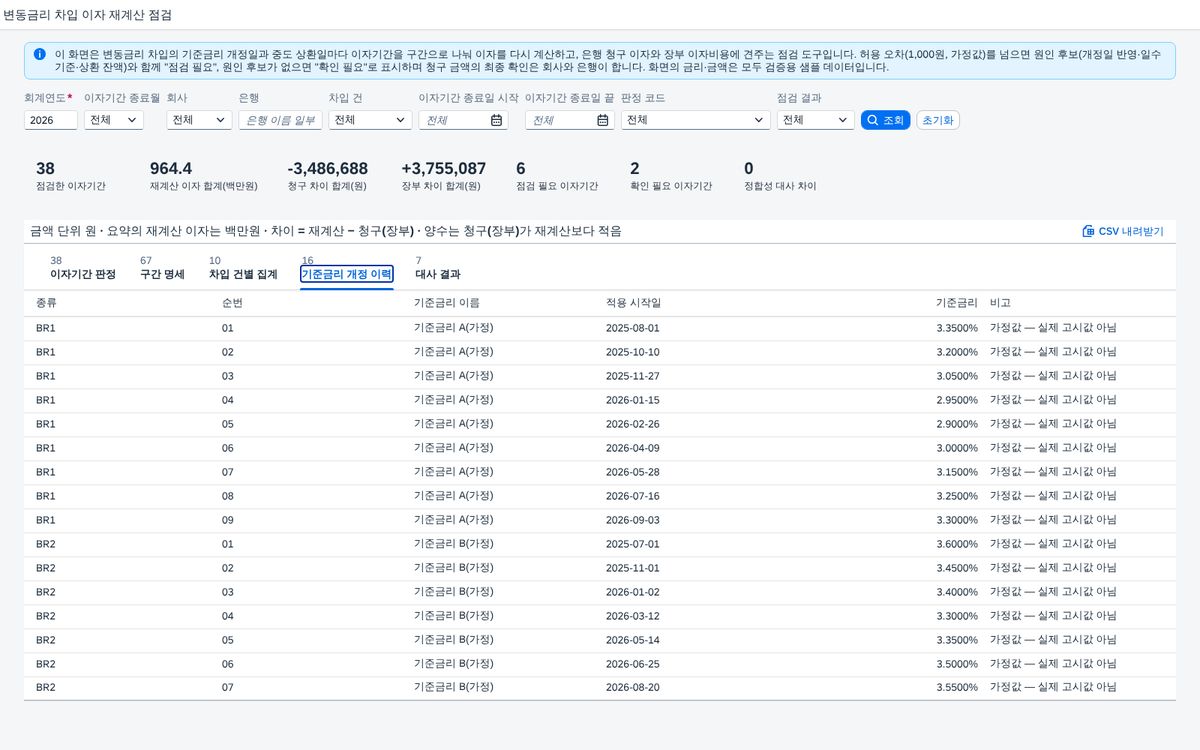Click the rate value 2.9000%

957,424
